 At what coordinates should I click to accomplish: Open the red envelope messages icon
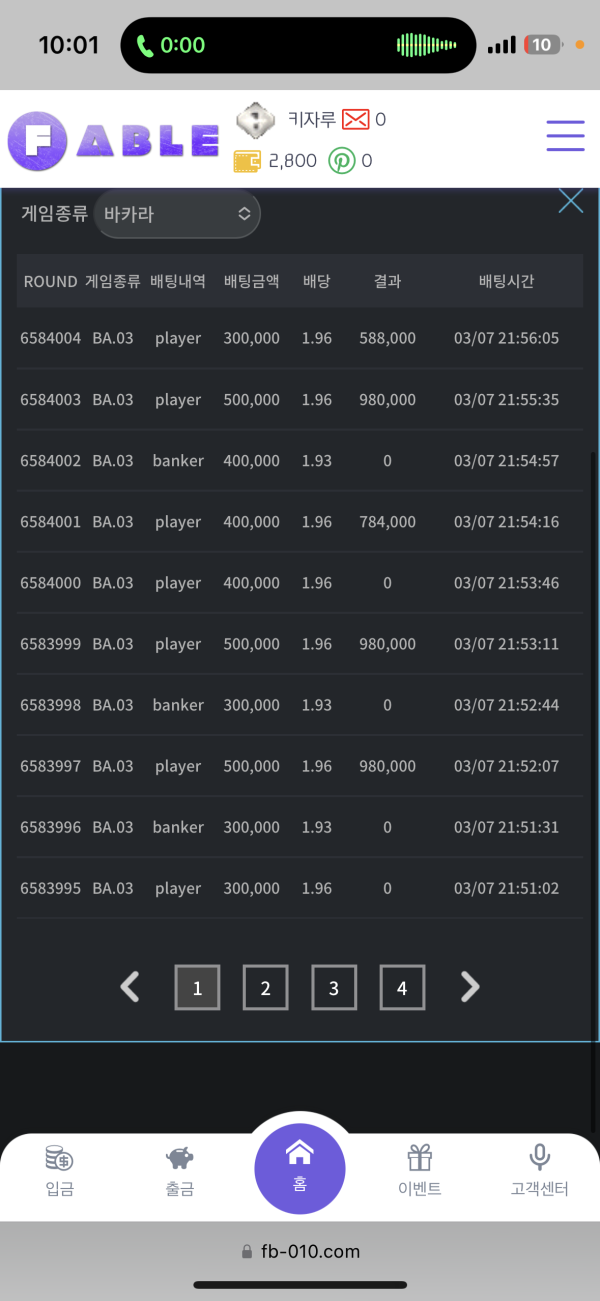point(355,120)
